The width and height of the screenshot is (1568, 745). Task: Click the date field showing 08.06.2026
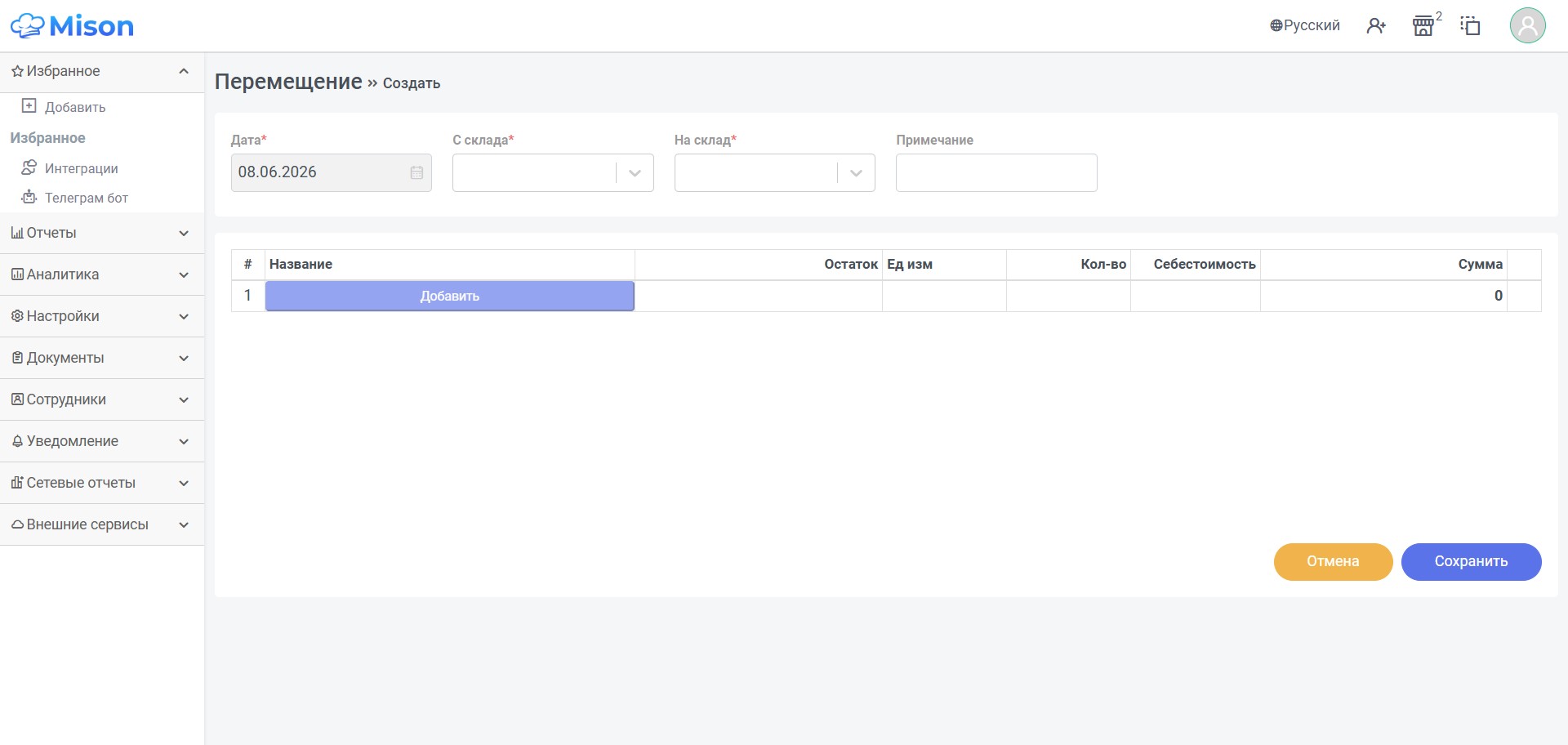(331, 172)
